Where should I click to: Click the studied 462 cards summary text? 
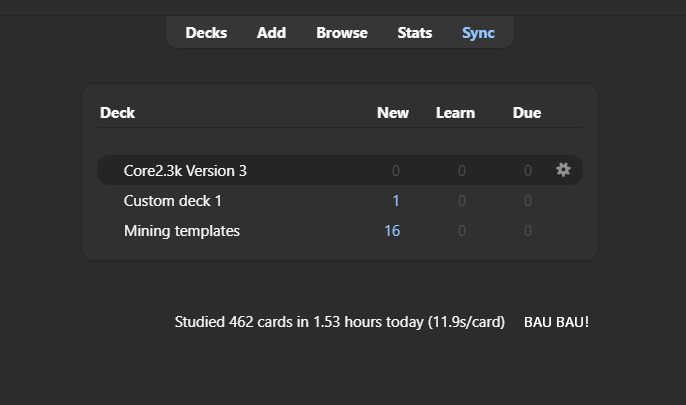click(x=339, y=323)
